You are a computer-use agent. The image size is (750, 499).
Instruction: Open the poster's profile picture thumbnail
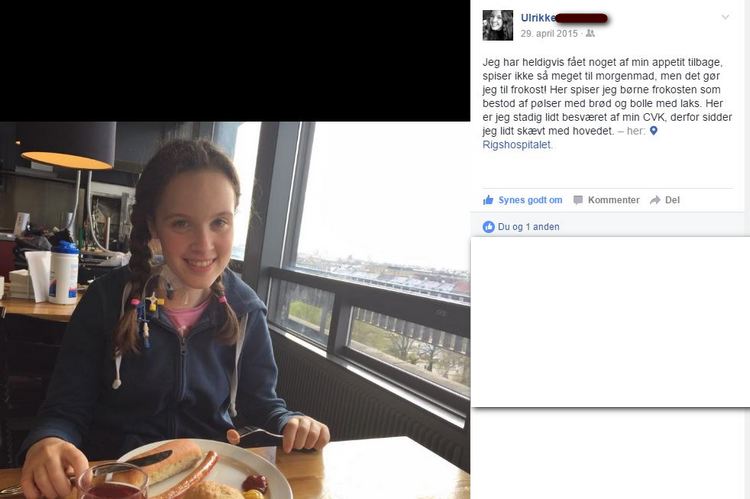[x=497, y=25]
